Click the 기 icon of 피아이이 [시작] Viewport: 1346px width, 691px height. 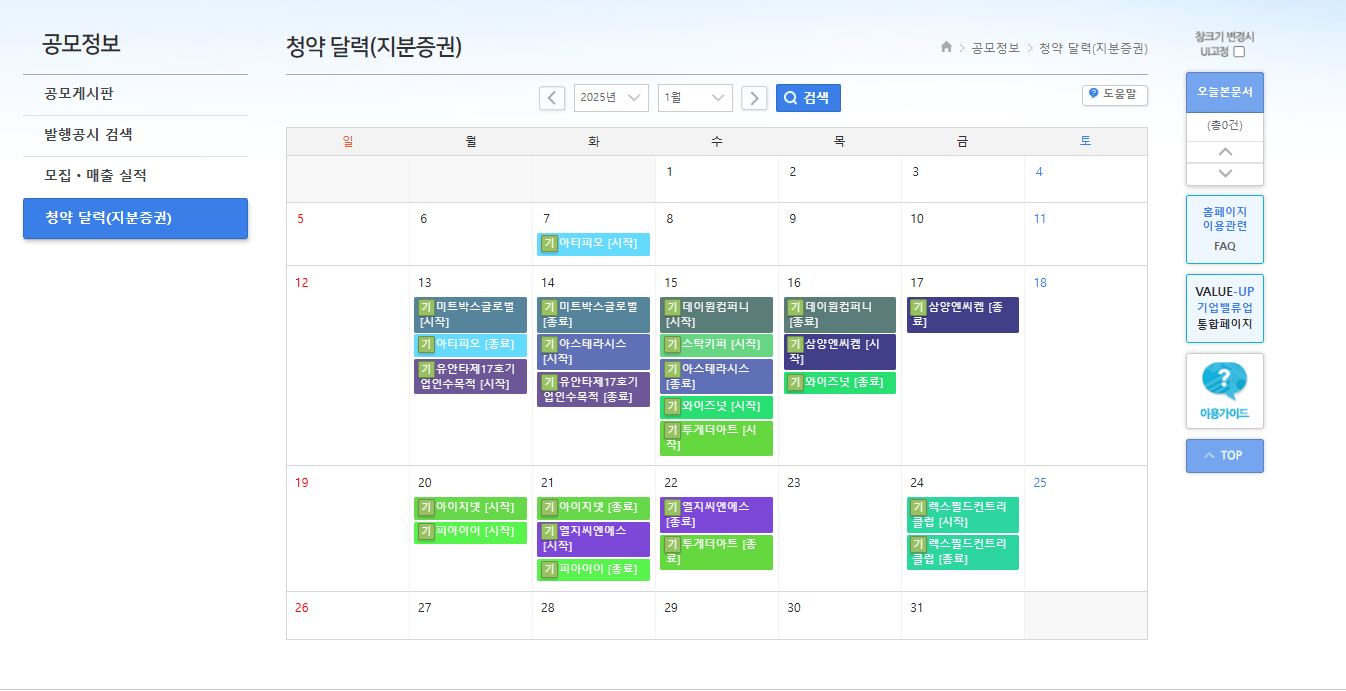tap(426, 532)
